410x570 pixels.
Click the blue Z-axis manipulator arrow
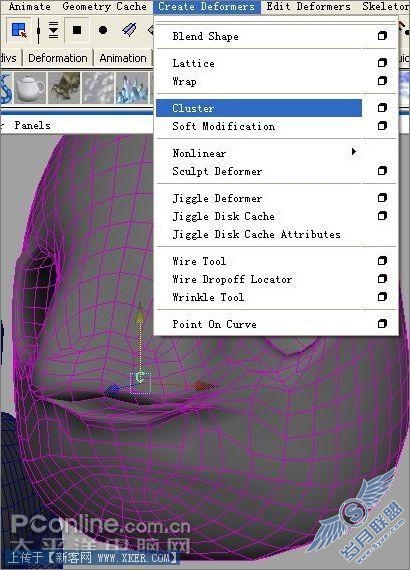point(112,390)
